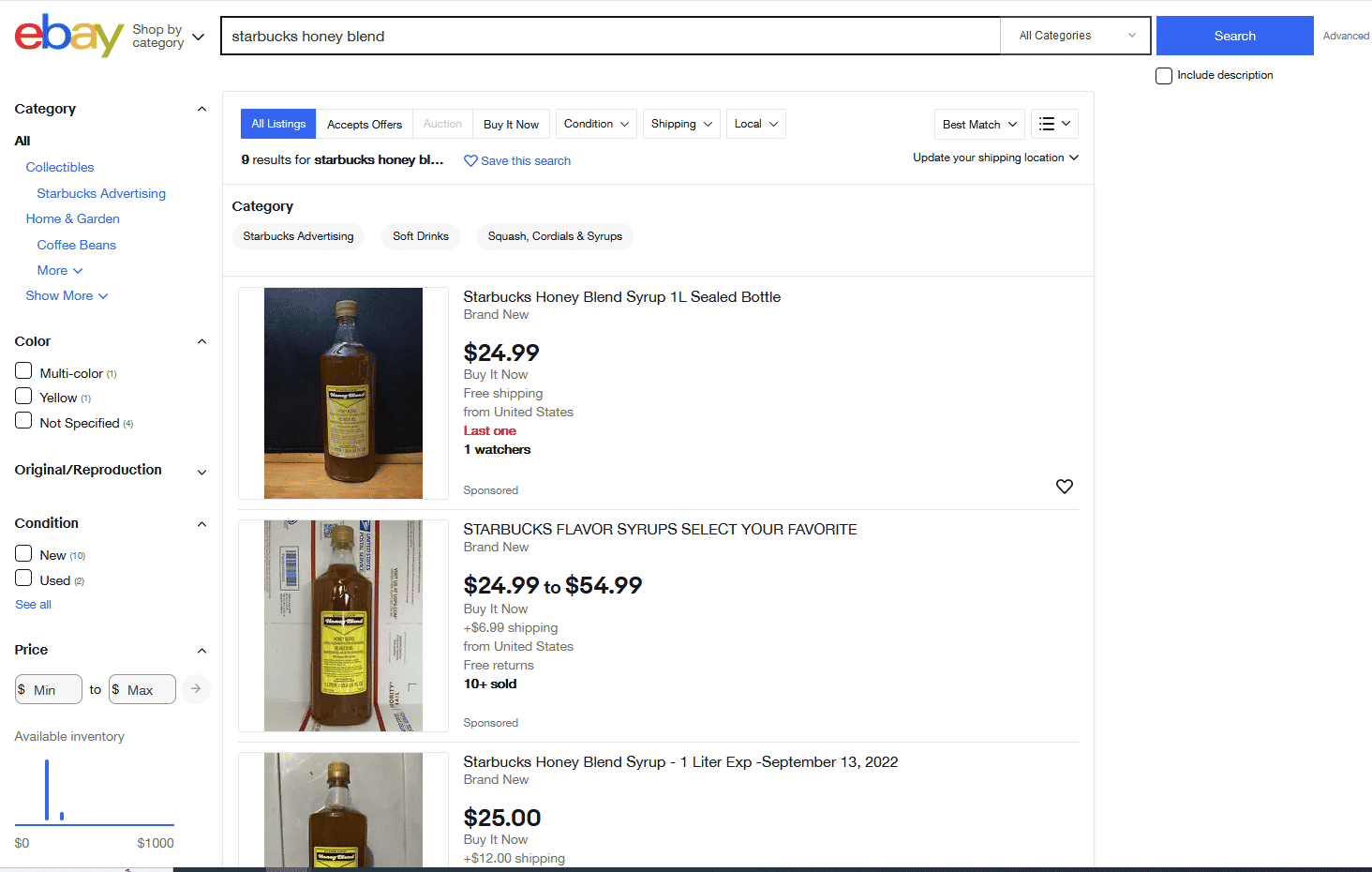1372x872 pixels.
Task: Expand More under Home & Garden
Action: pyautogui.click(x=60, y=270)
